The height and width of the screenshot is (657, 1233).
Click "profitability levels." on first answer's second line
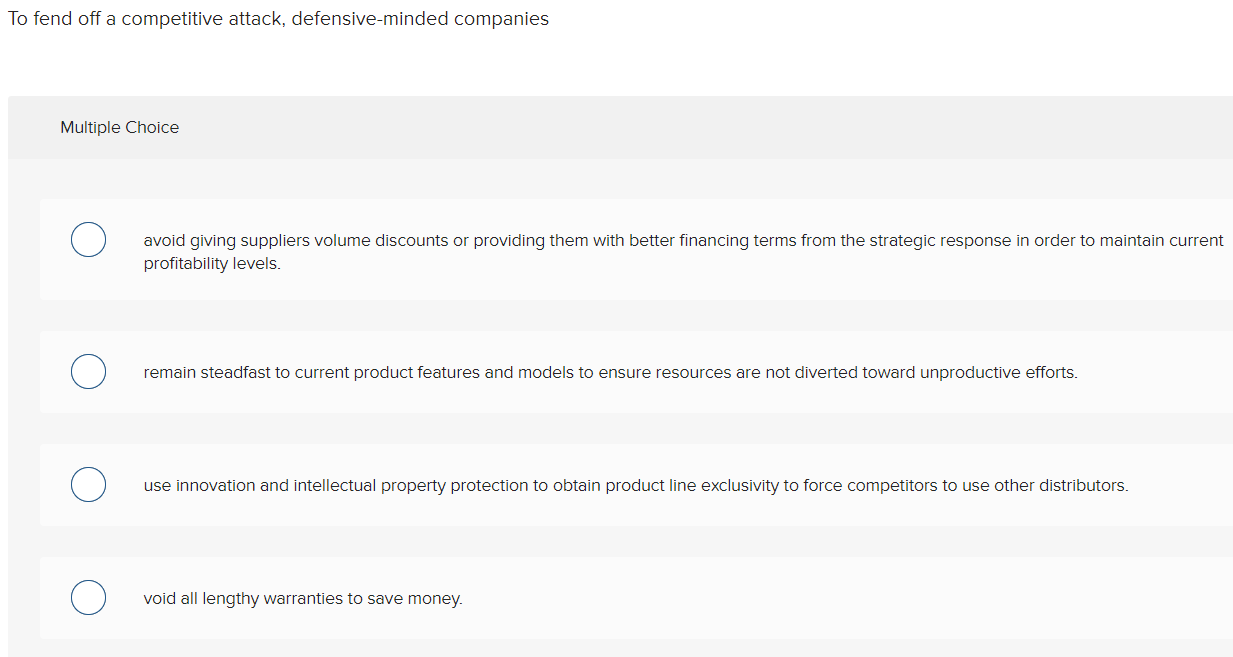[212, 265]
